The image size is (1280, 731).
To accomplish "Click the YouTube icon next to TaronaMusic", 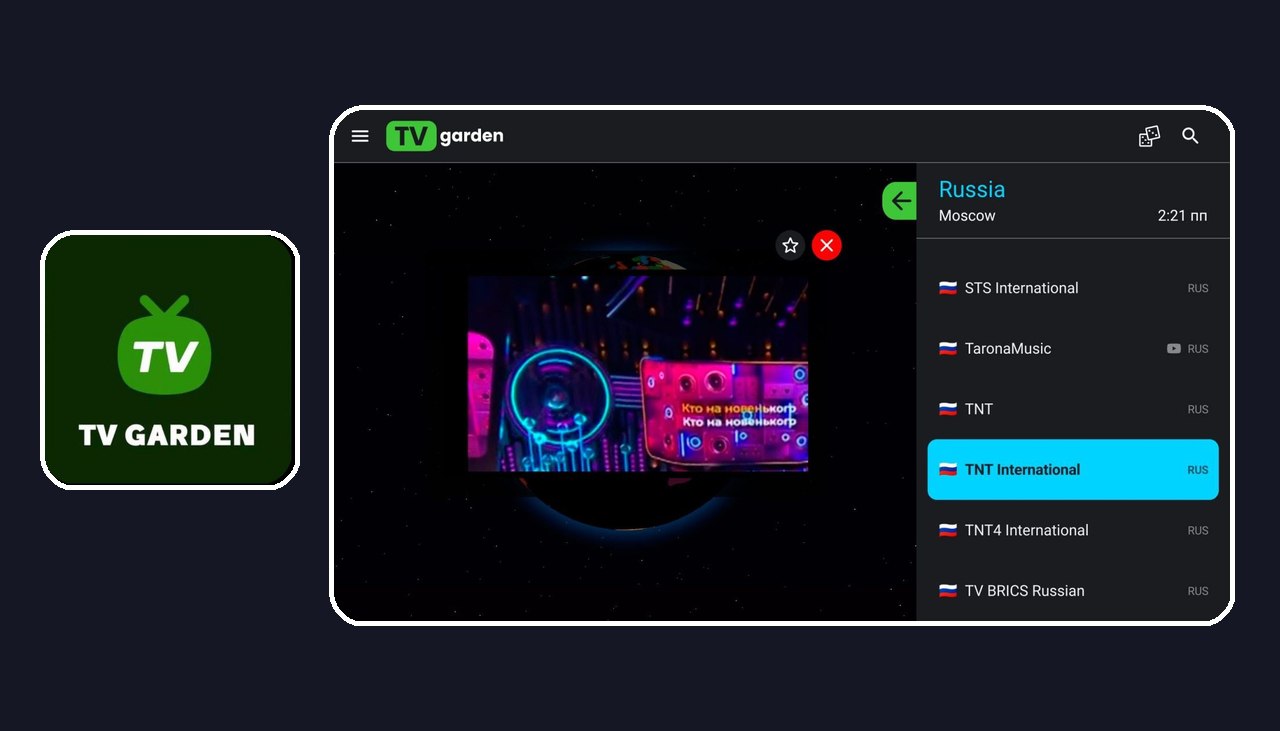I will [1174, 349].
